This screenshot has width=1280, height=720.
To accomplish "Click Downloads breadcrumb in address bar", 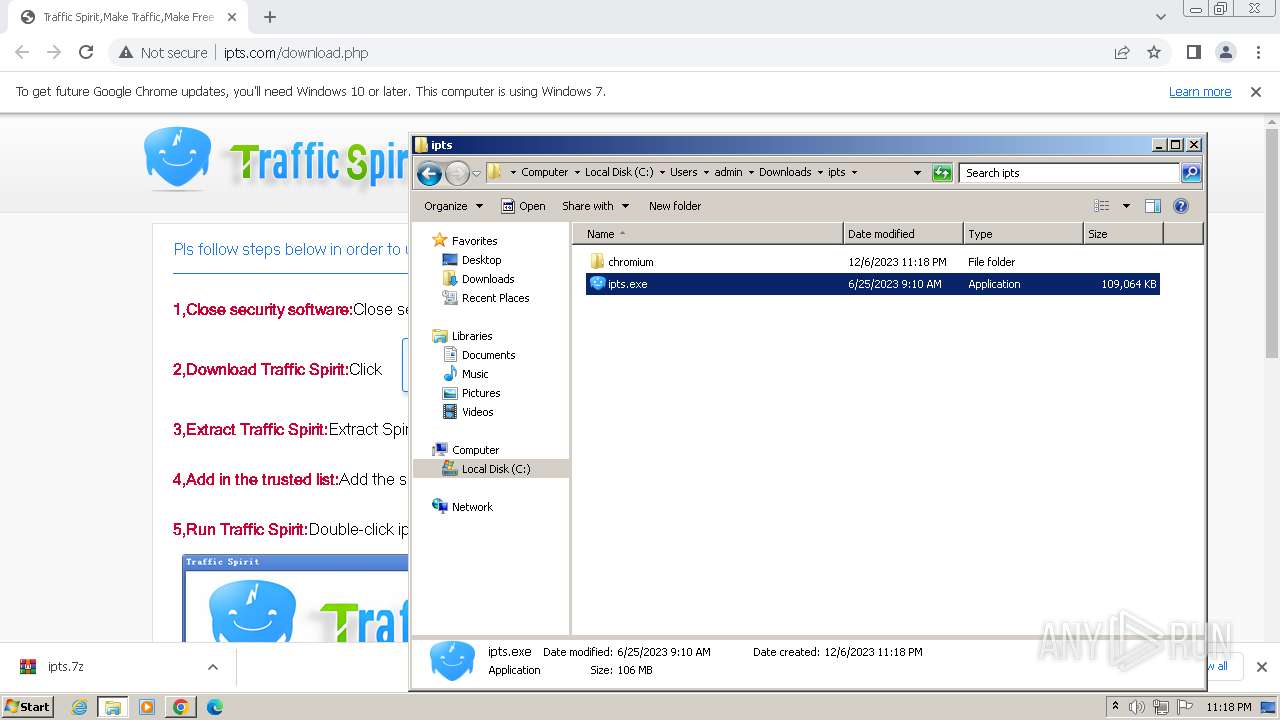I will [785, 172].
